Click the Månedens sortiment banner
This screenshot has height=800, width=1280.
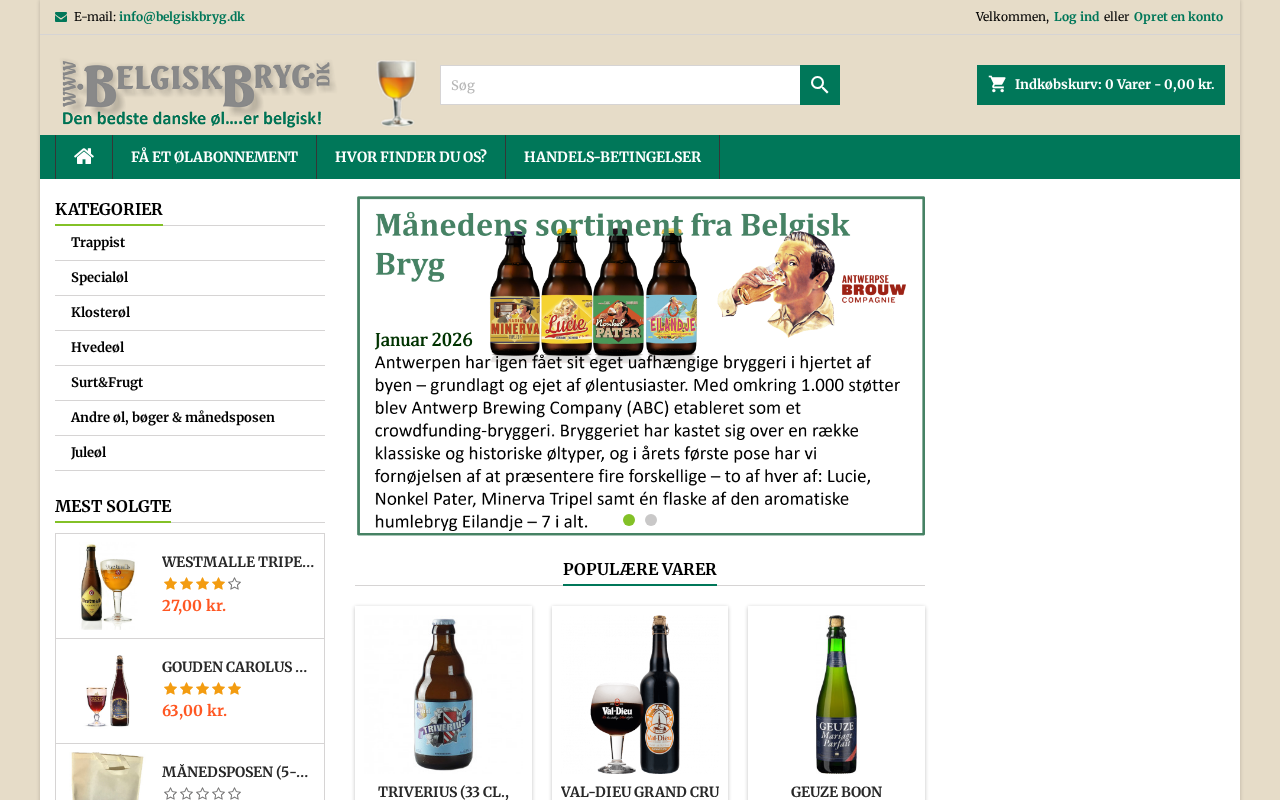(x=641, y=366)
